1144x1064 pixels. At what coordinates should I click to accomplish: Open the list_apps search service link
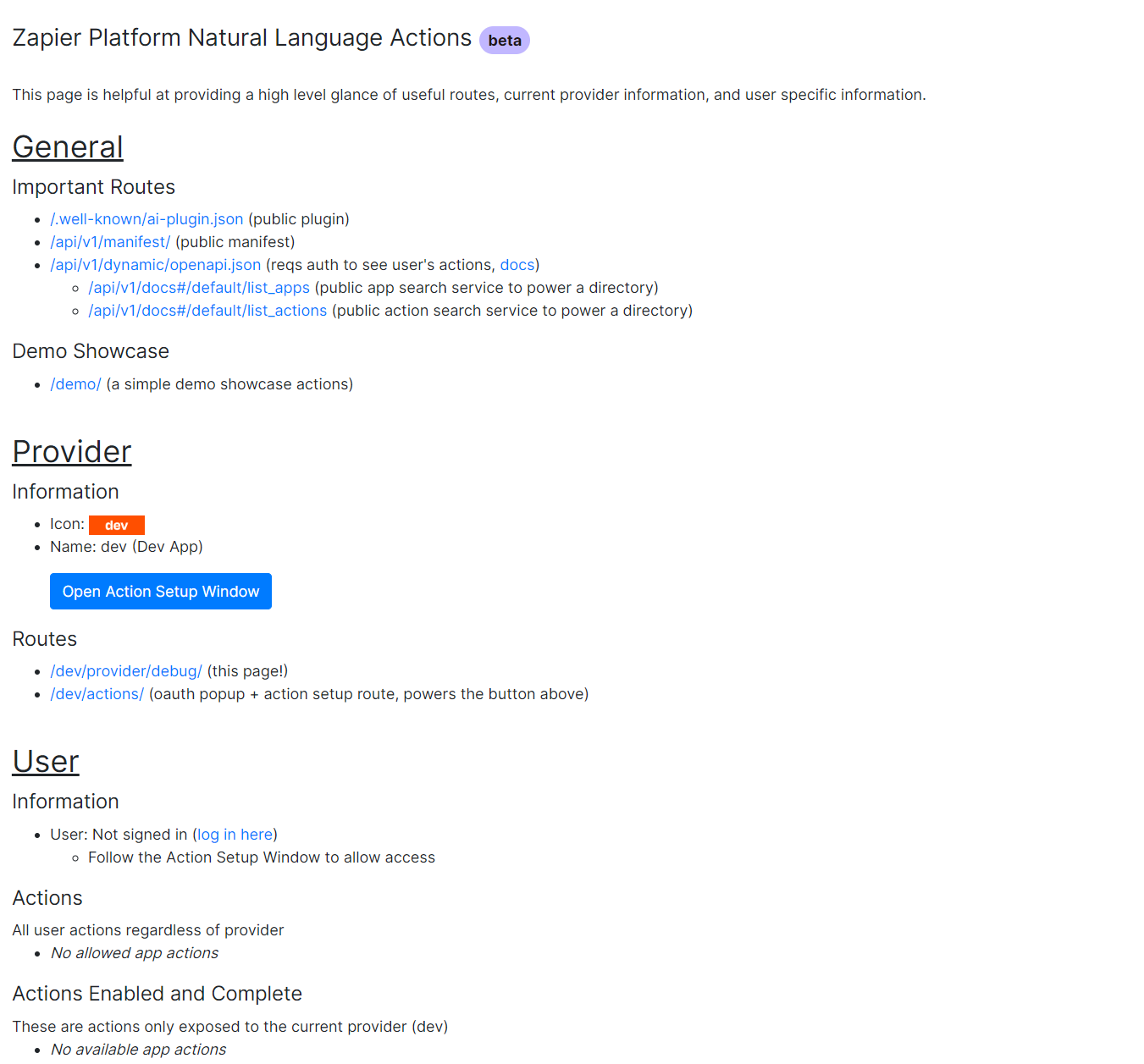[198, 287]
